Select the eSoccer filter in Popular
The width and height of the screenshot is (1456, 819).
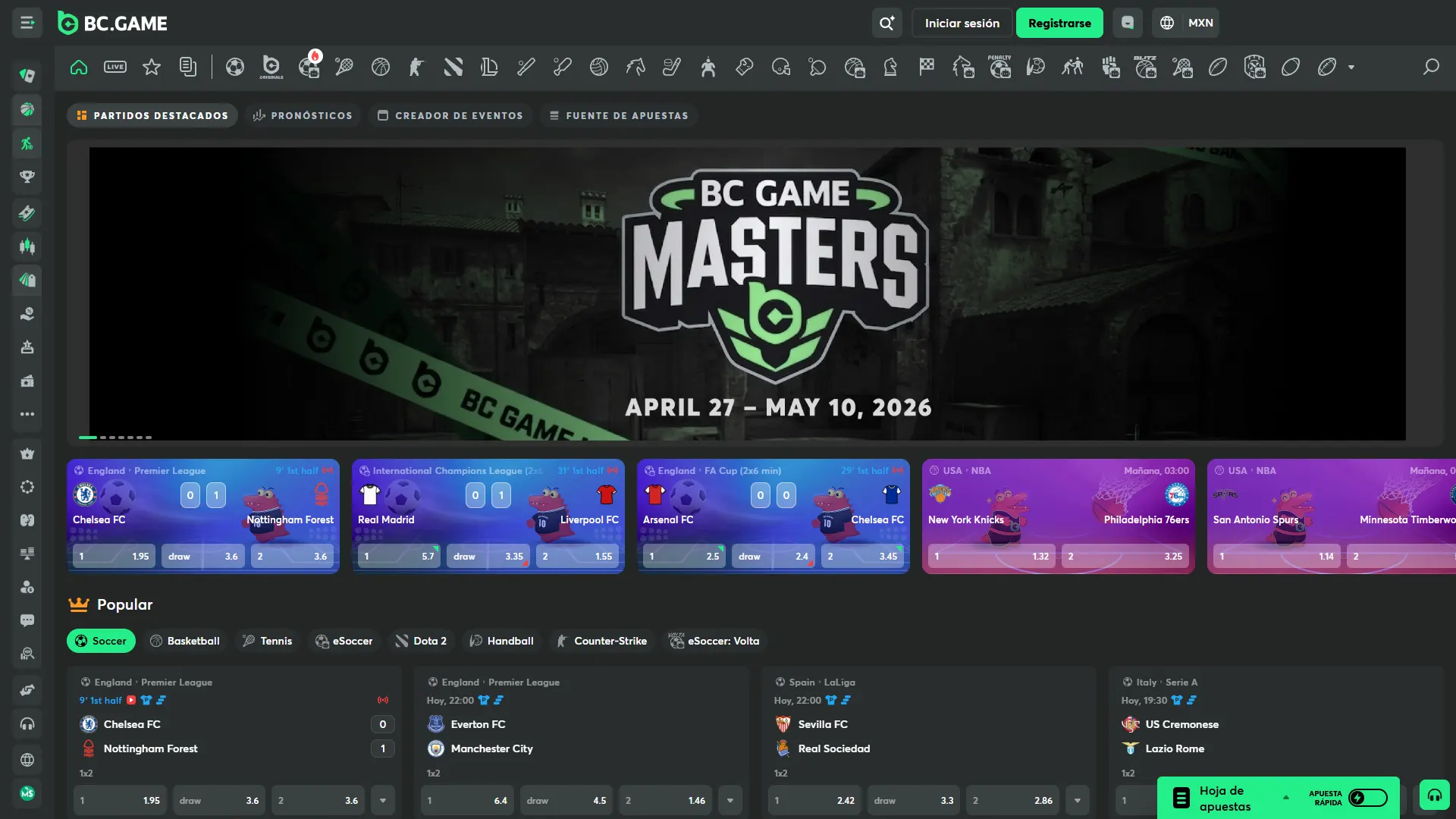click(344, 641)
